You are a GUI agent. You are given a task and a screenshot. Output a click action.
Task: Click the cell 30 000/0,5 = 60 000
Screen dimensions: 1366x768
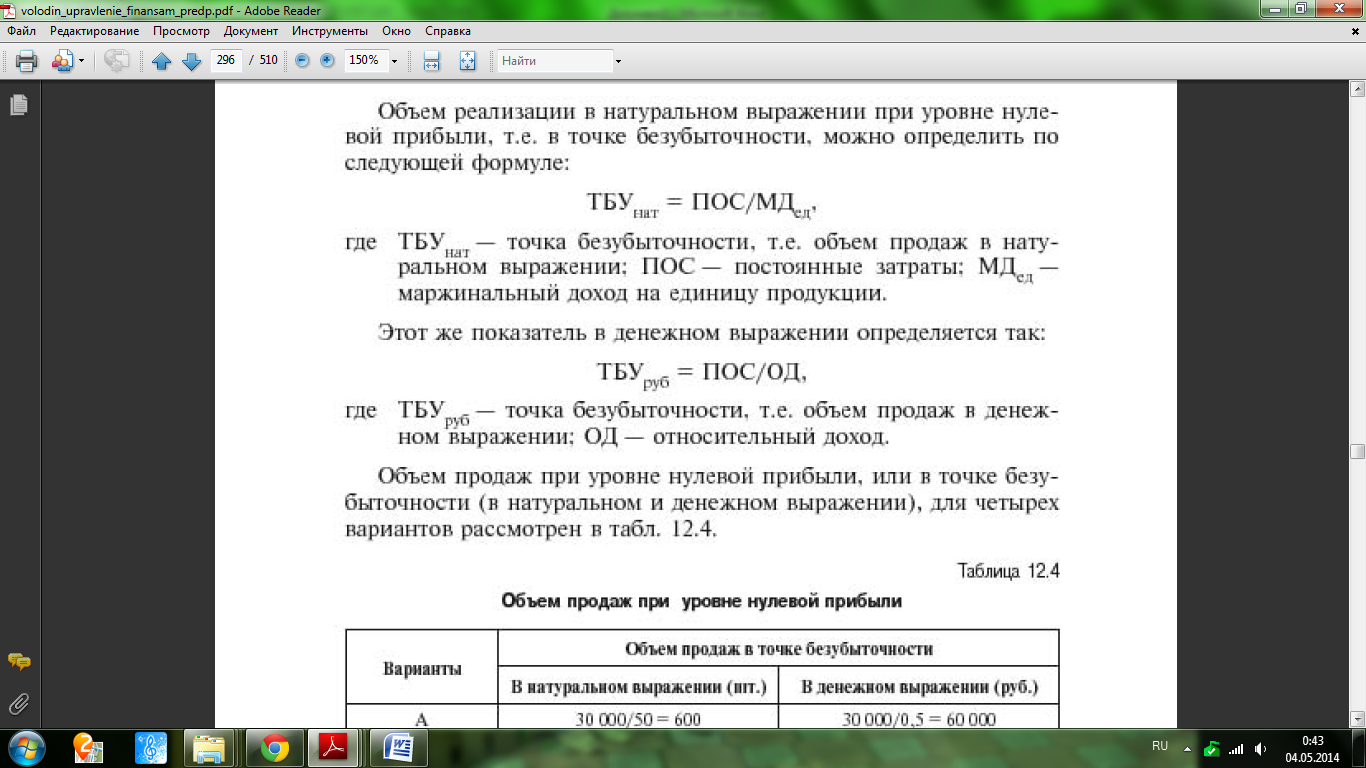click(x=919, y=718)
